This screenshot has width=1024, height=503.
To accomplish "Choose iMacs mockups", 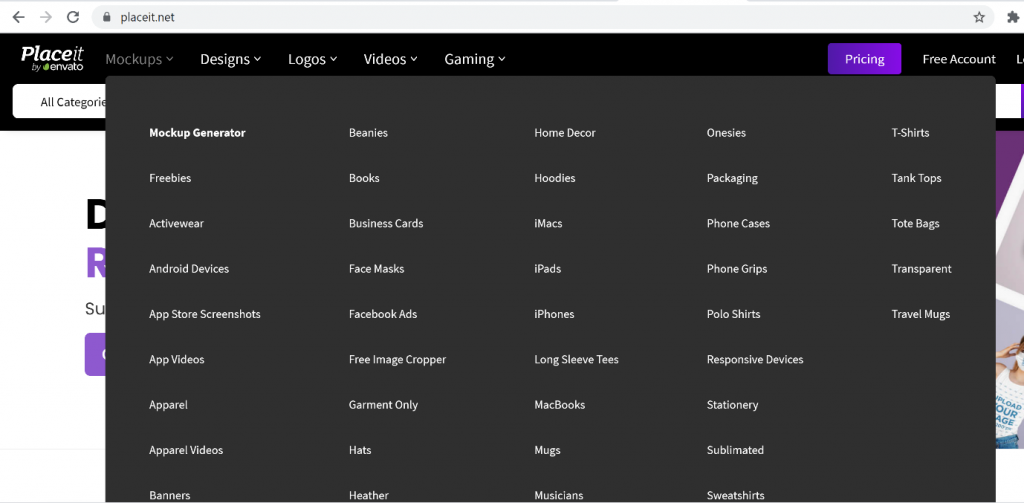I will coord(548,223).
